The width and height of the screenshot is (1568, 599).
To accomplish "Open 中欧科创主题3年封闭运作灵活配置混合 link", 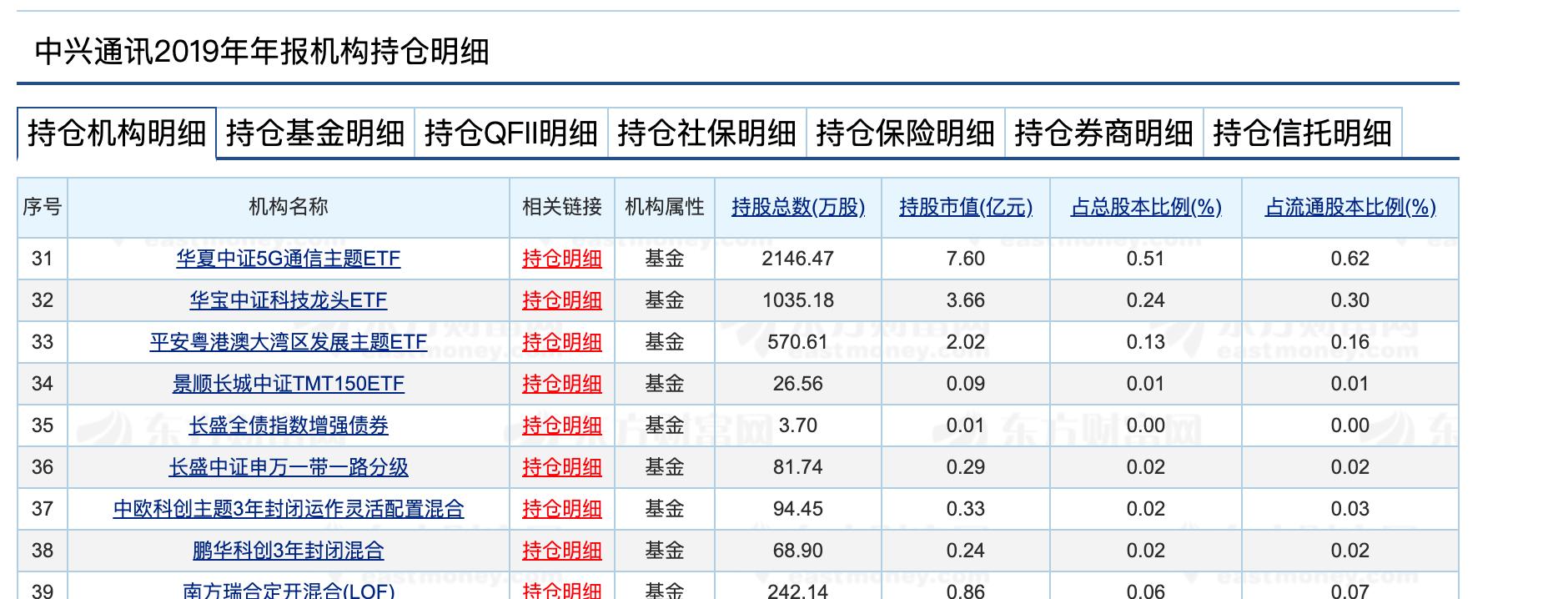I will point(289,509).
